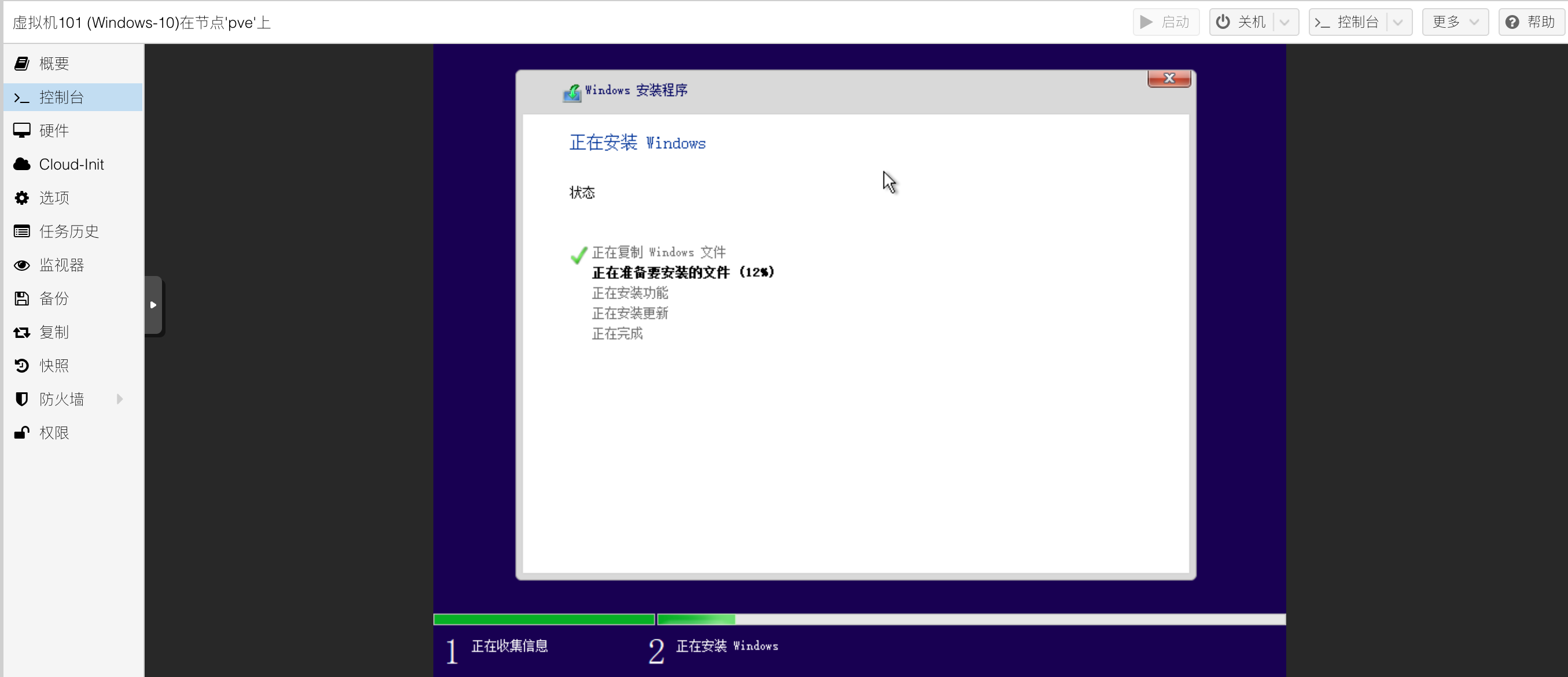
Task: Click the 硬件 monitor icon
Action: 22,130
